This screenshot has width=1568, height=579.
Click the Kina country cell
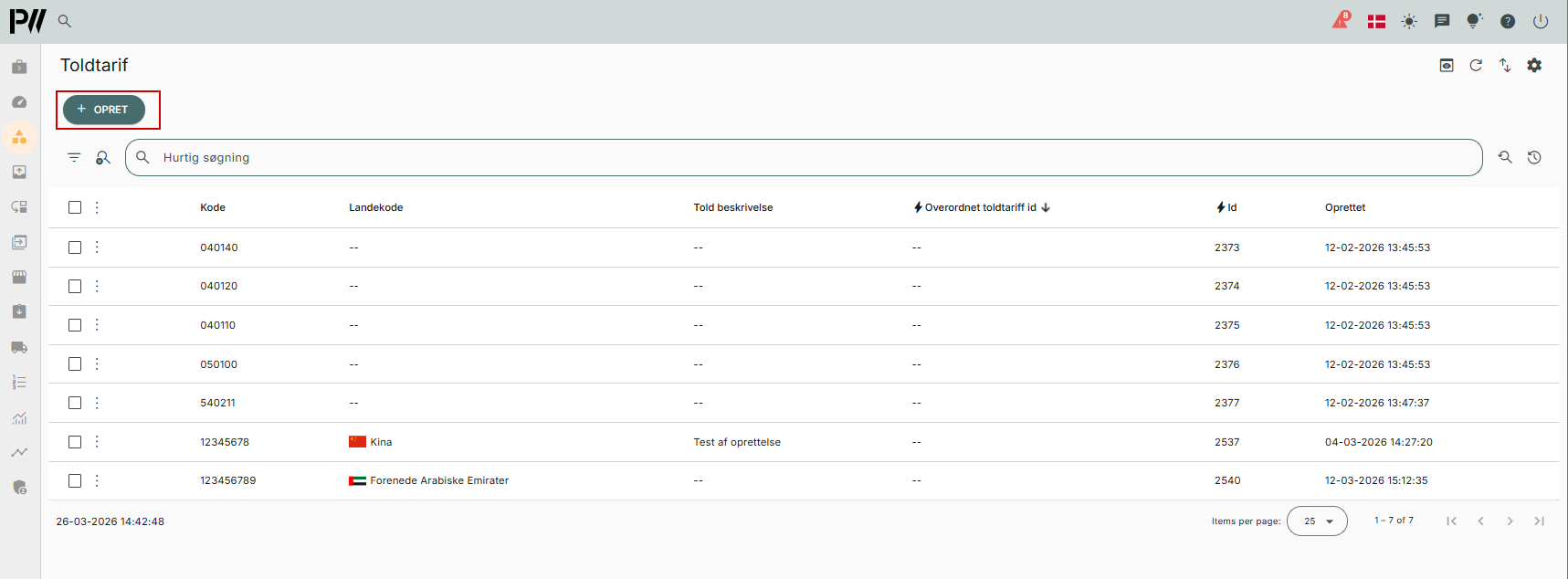[371, 442]
